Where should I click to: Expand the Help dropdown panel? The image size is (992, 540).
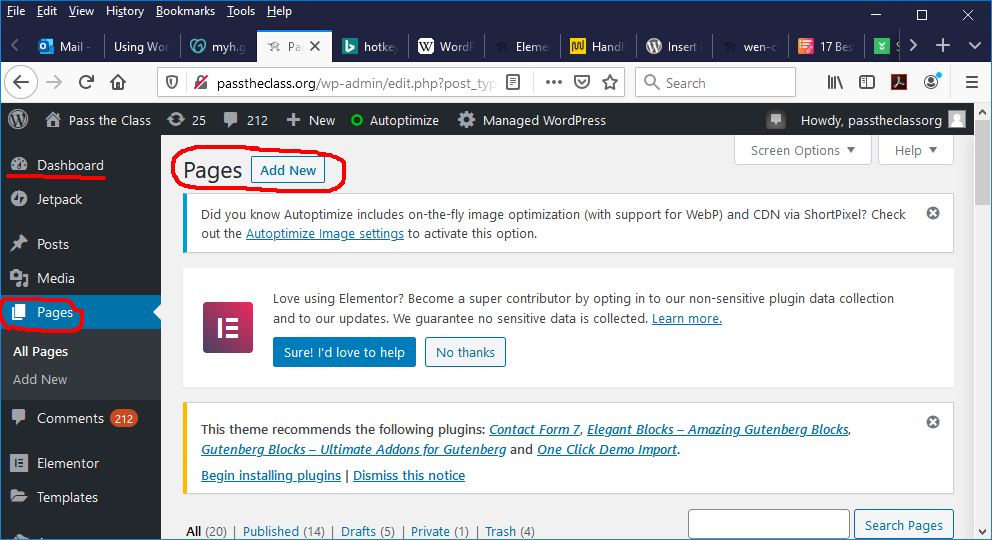915,150
